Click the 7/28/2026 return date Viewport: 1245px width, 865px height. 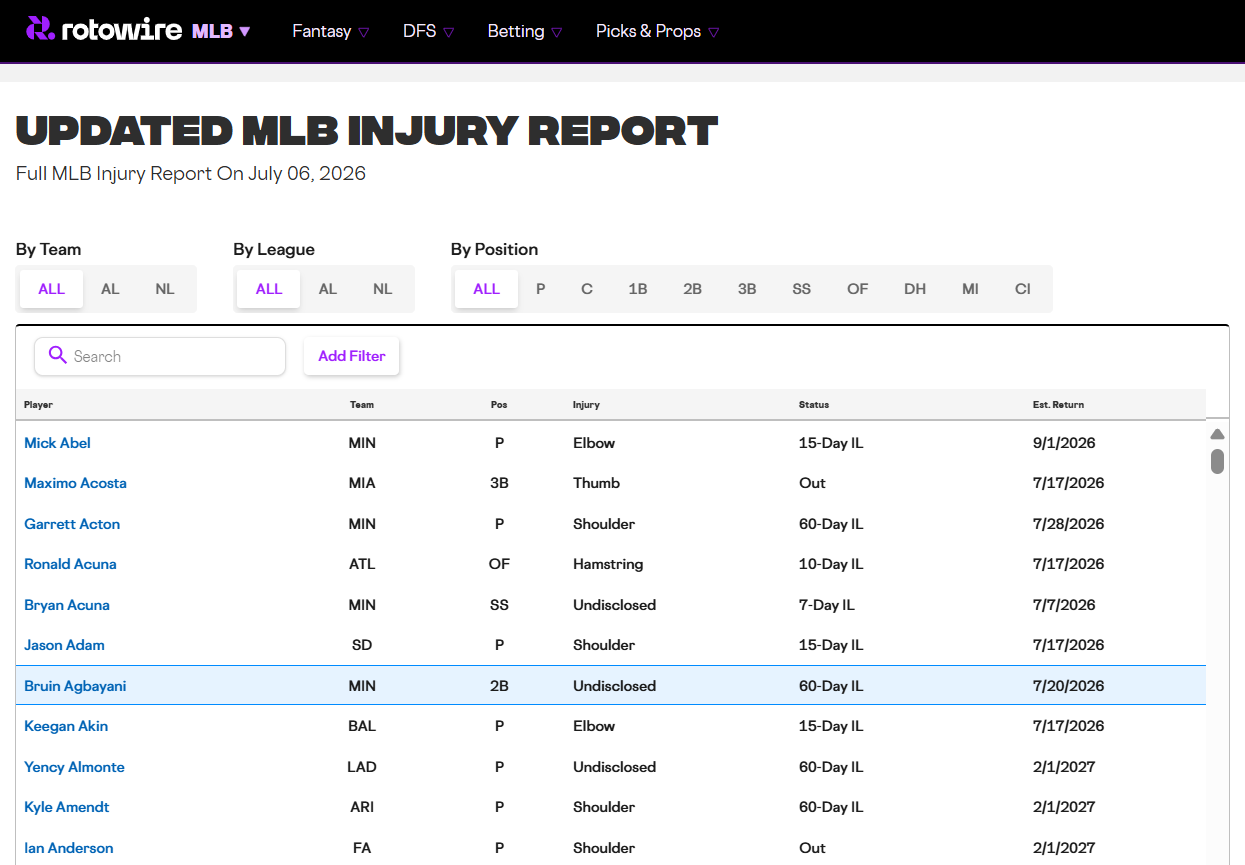(1068, 524)
